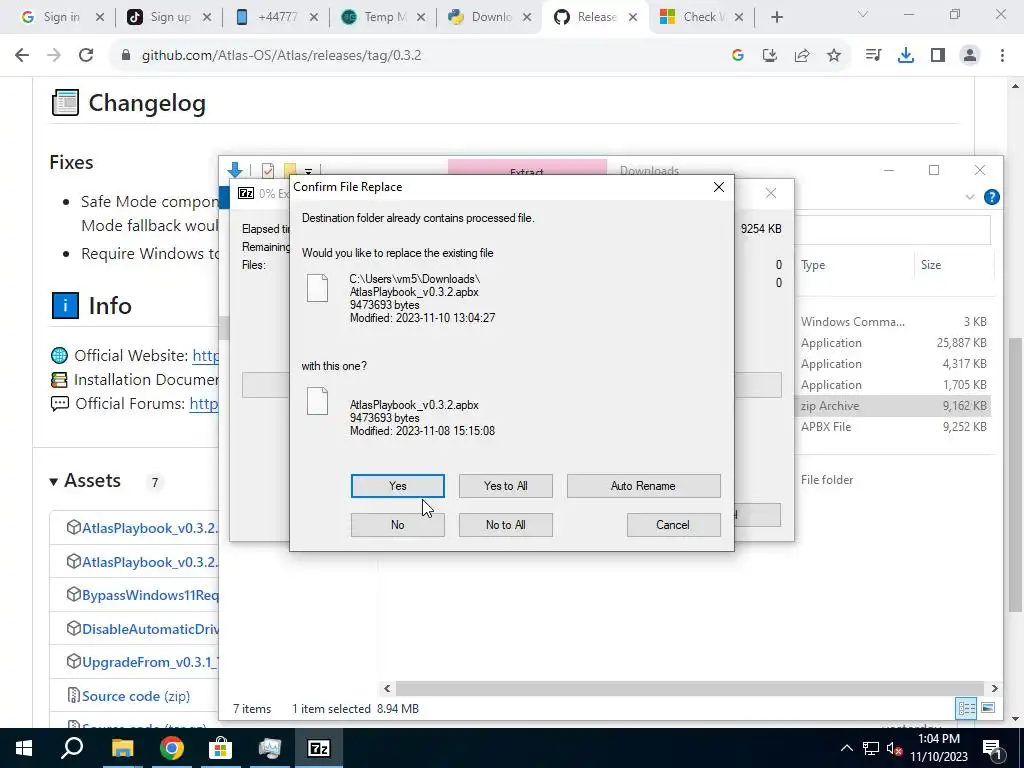
Task: Open Windows Start menu
Action: point(24,748)
